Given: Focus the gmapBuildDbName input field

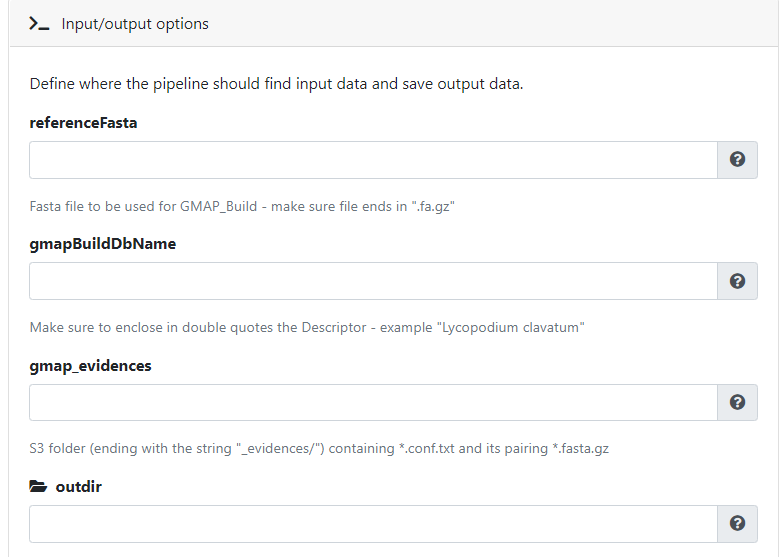Looking at the screenshot, I should (x=373, y=281).
